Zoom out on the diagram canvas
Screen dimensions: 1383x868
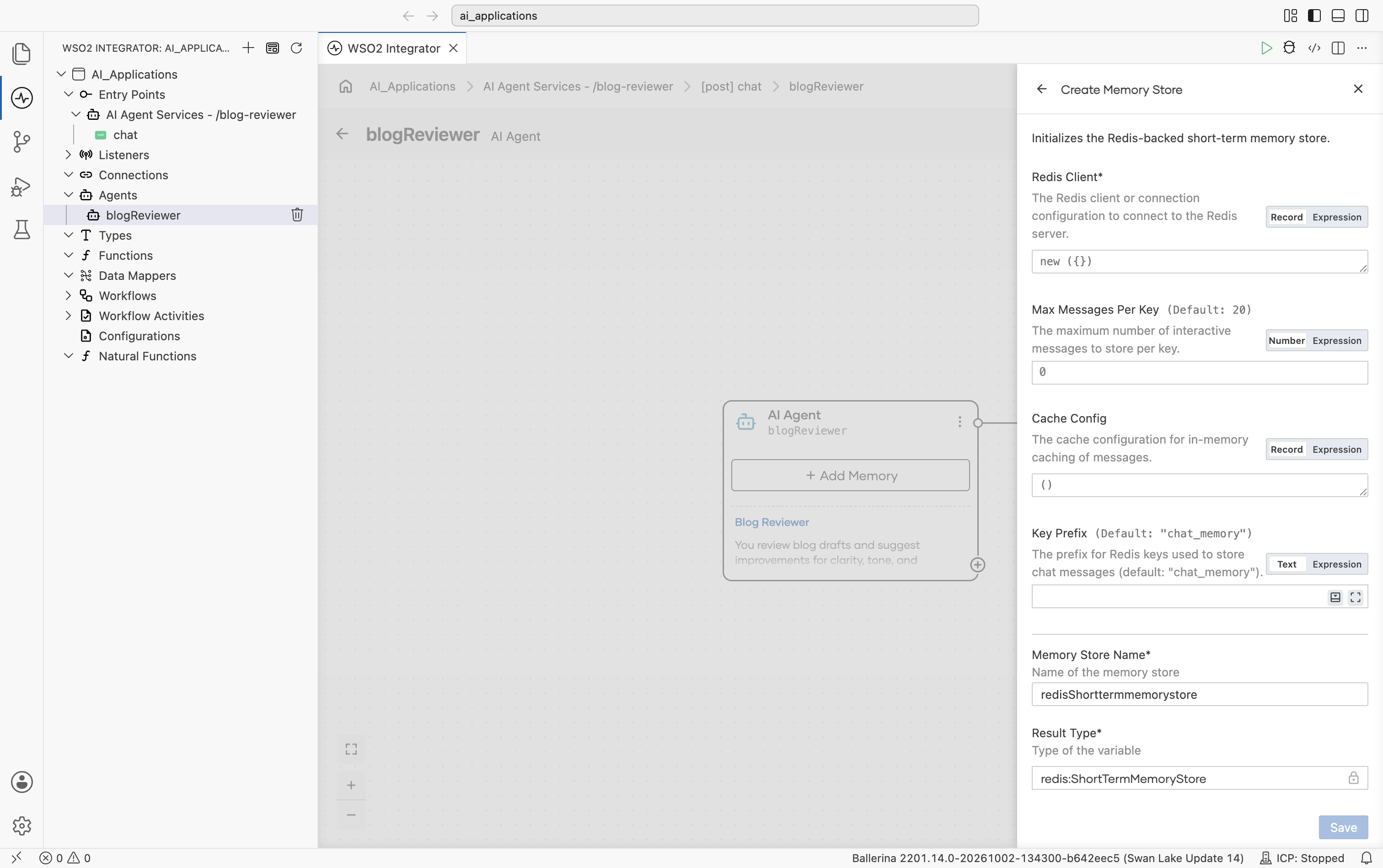point(351,814)
